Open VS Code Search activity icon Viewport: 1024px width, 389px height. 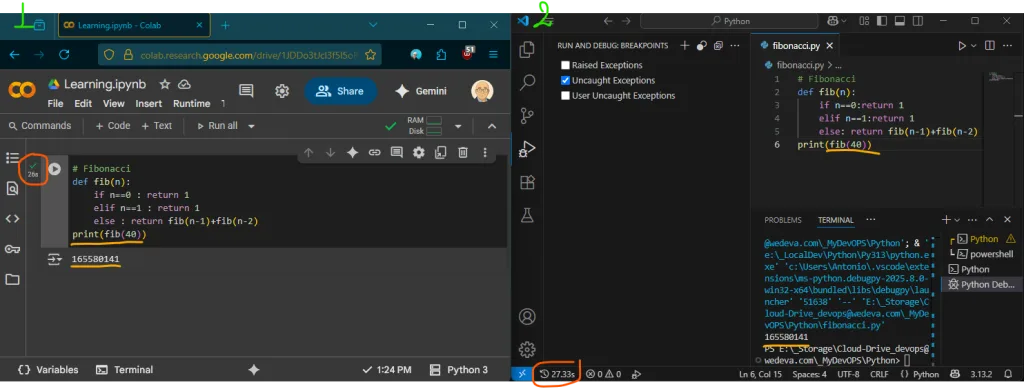pyautogui.click(x=527, y=83)
